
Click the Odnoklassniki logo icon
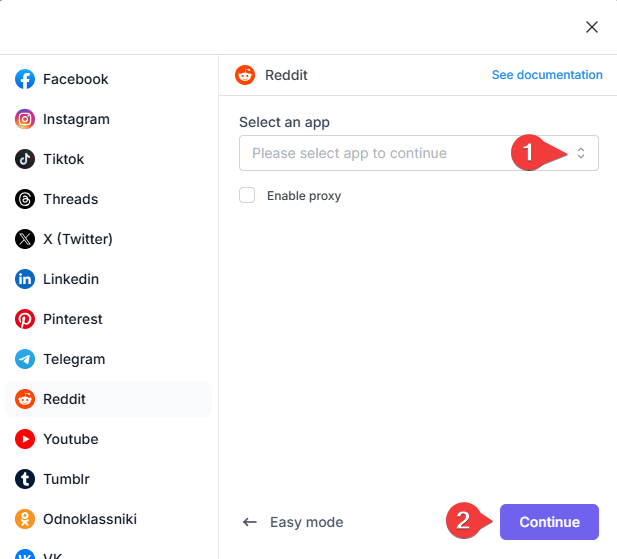coord(25,519)
